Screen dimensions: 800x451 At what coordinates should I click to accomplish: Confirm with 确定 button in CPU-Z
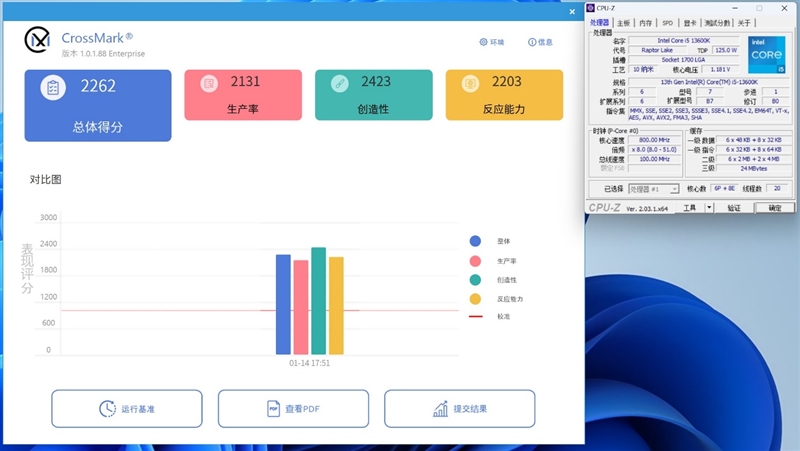774,208
